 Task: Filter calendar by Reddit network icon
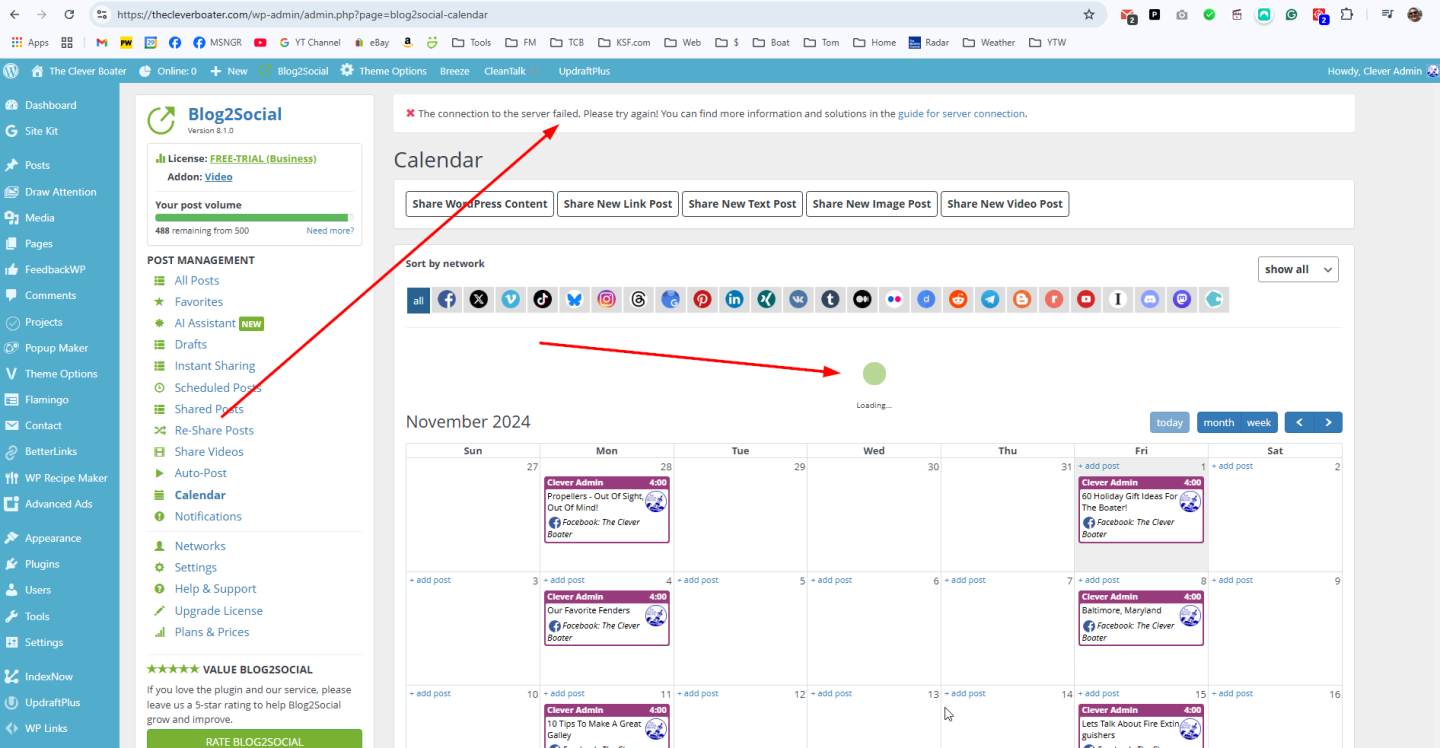[959, 299]
